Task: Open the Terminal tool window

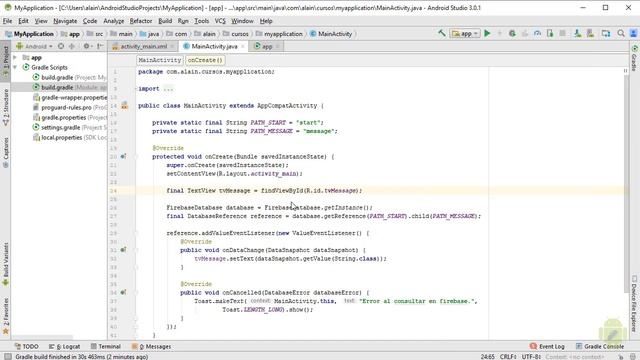Action: [105, 346]
